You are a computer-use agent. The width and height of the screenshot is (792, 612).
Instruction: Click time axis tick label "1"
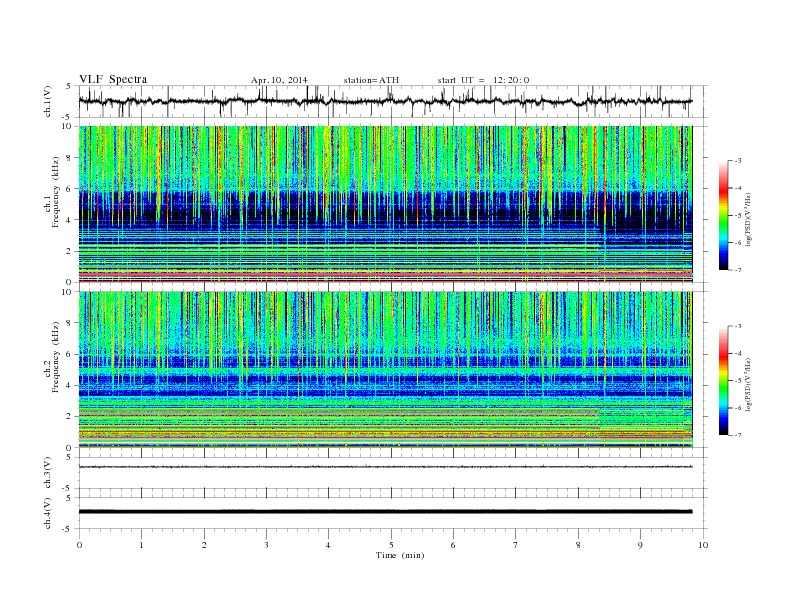[141, 545]
